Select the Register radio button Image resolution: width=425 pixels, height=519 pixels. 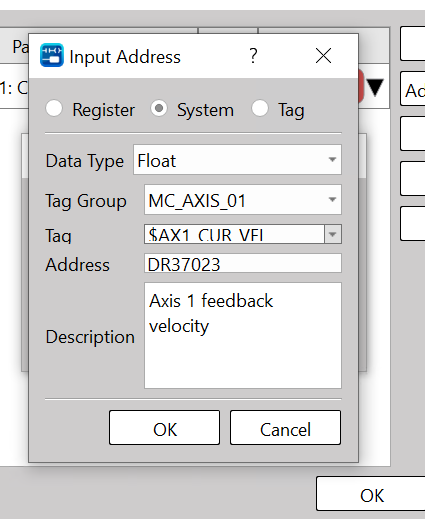[x=54, y=109]
